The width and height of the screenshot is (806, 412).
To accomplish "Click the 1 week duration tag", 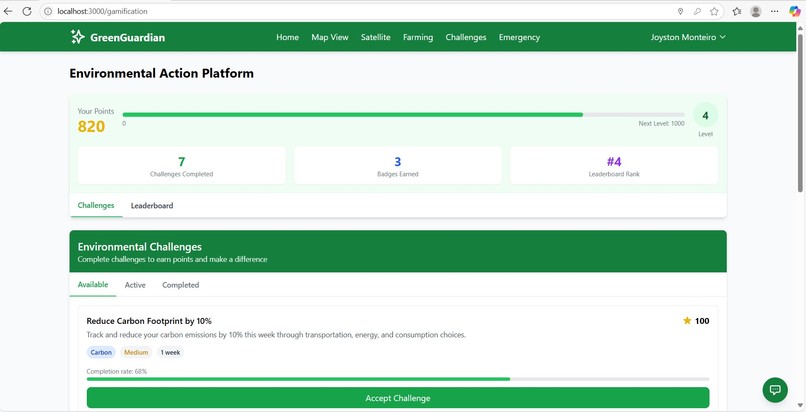I will pyautogui.click(x=170, y=352).
